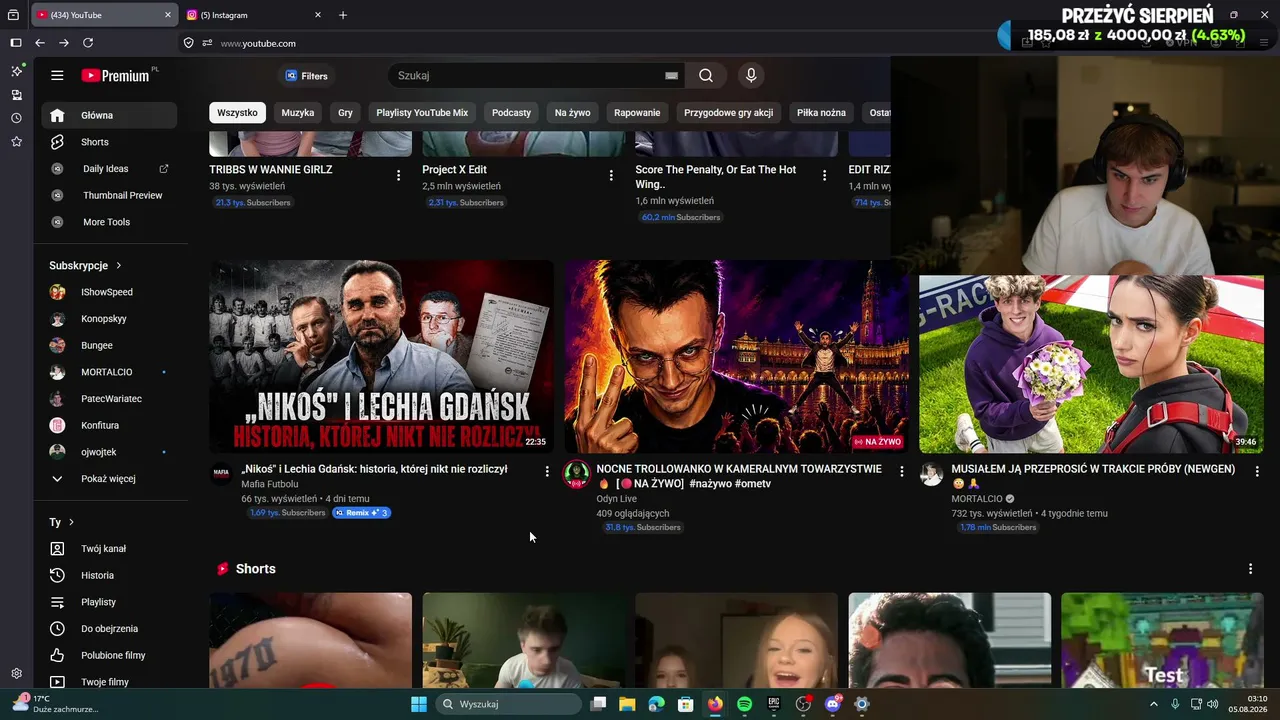Open Windows Start menu
1280x720 pixels.
coord(419,704)
